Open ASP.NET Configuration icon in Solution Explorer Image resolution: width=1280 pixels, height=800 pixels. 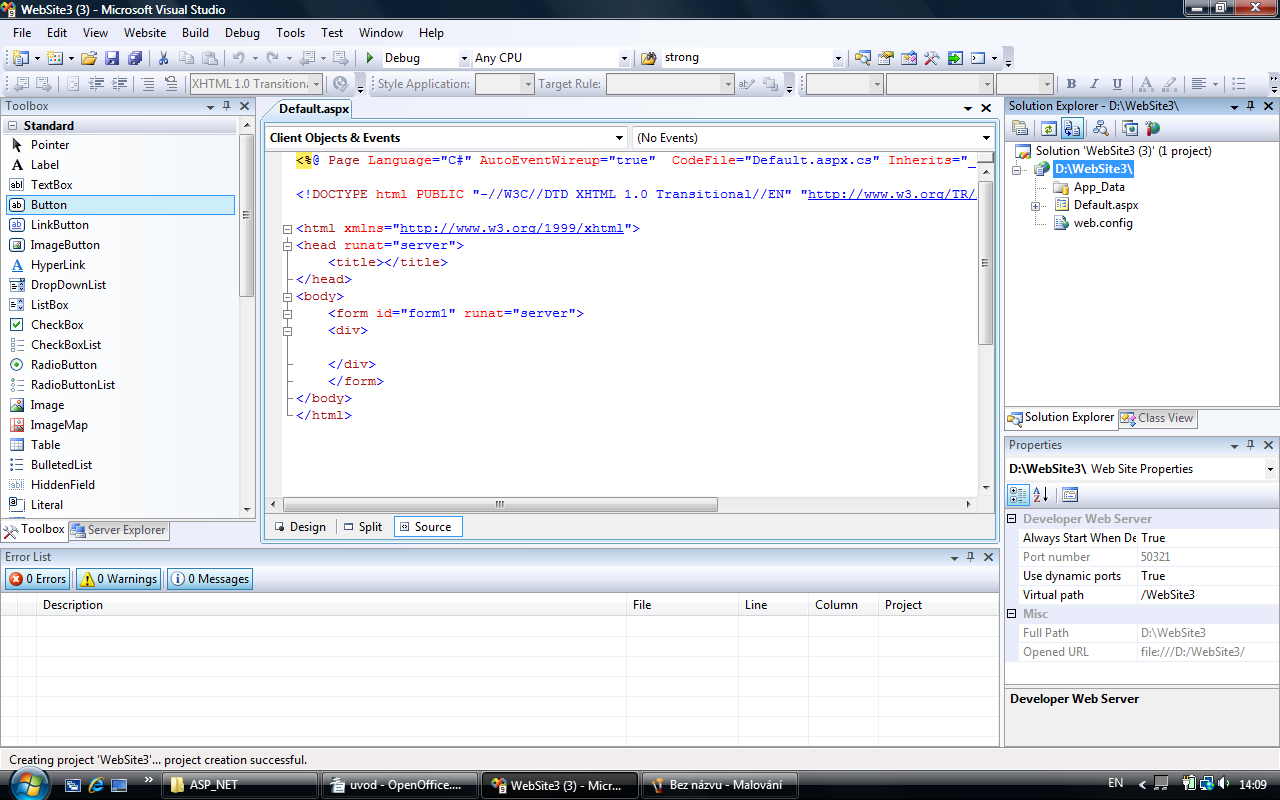coord(1153,128)
